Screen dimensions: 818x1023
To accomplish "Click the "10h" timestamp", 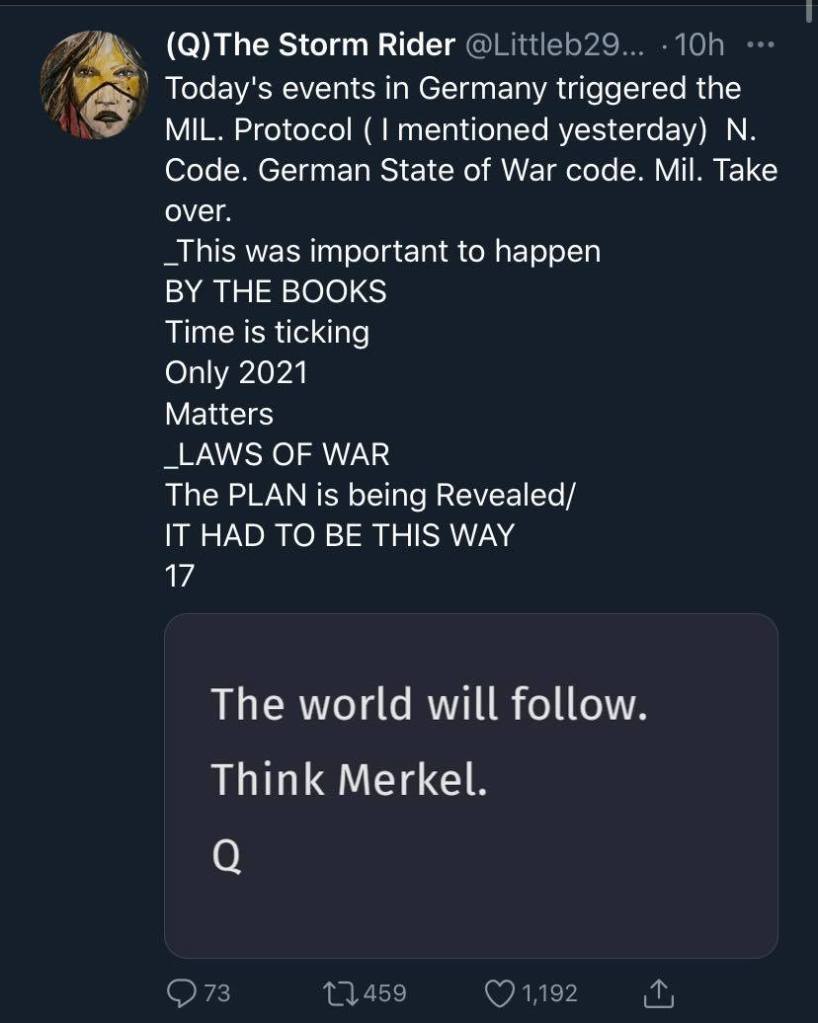I will [699, 46].
